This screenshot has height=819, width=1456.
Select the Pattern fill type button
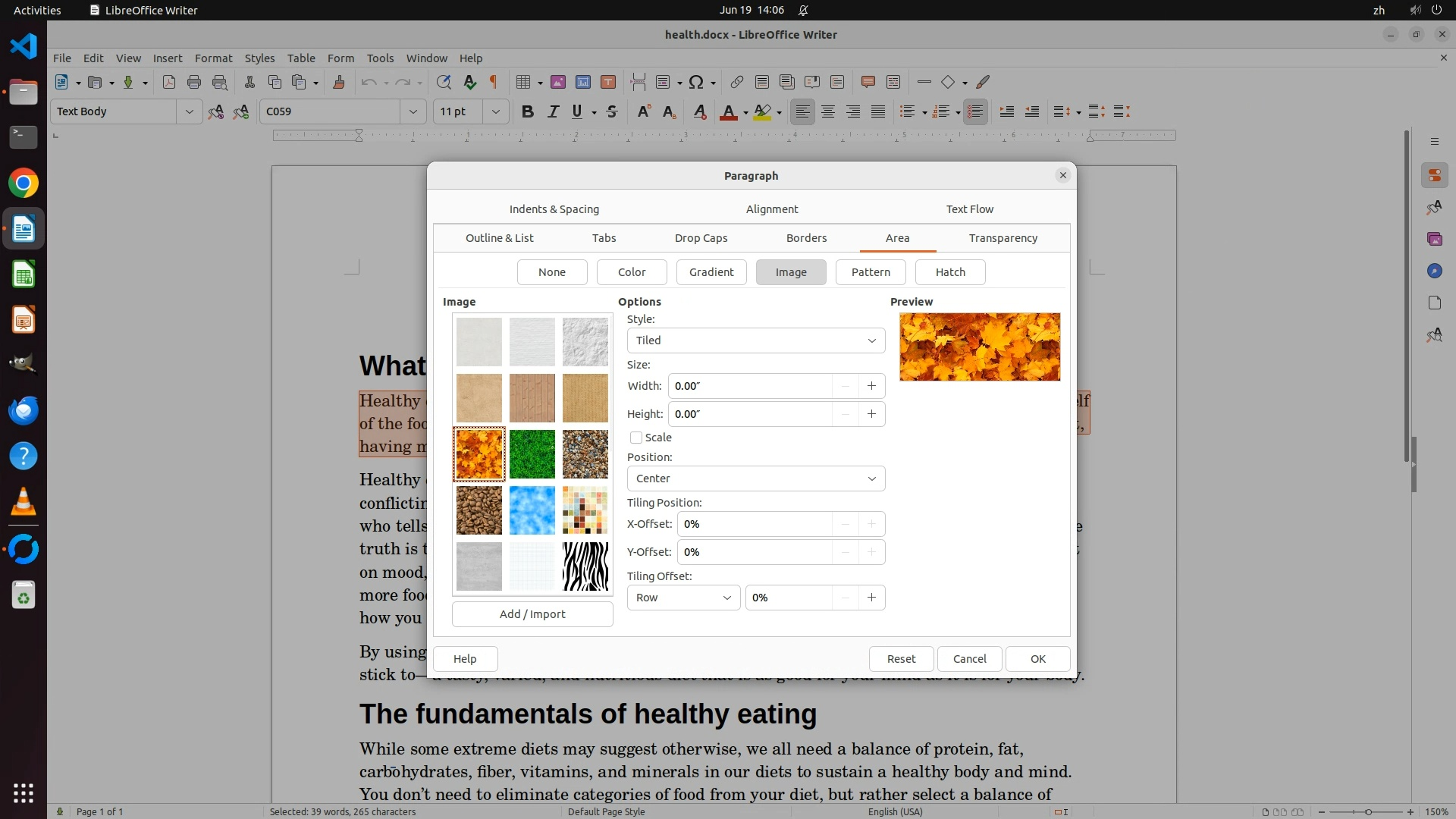pos(871,272)
